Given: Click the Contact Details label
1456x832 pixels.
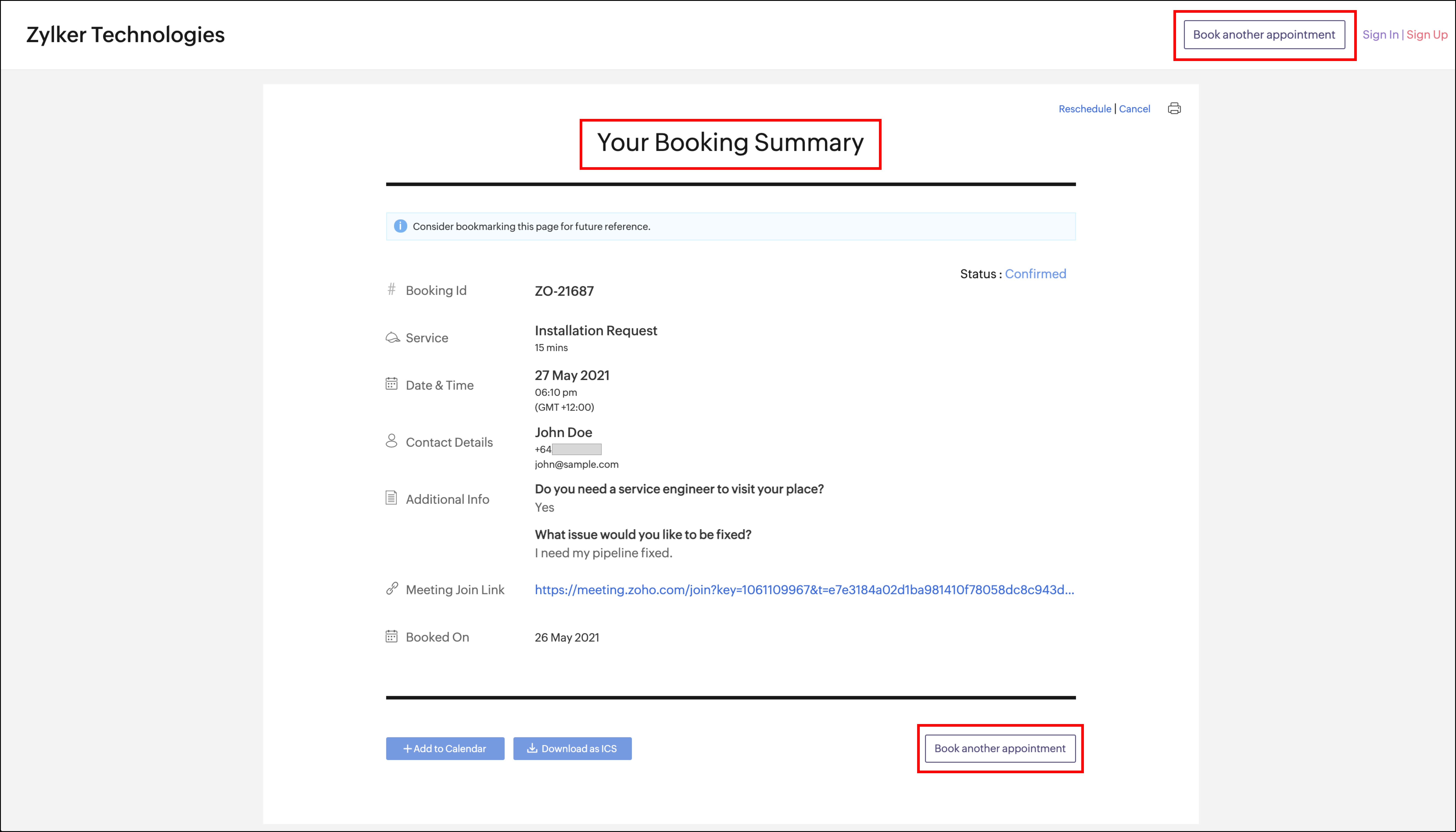Looking at the screenshot, I should (449, 442).
